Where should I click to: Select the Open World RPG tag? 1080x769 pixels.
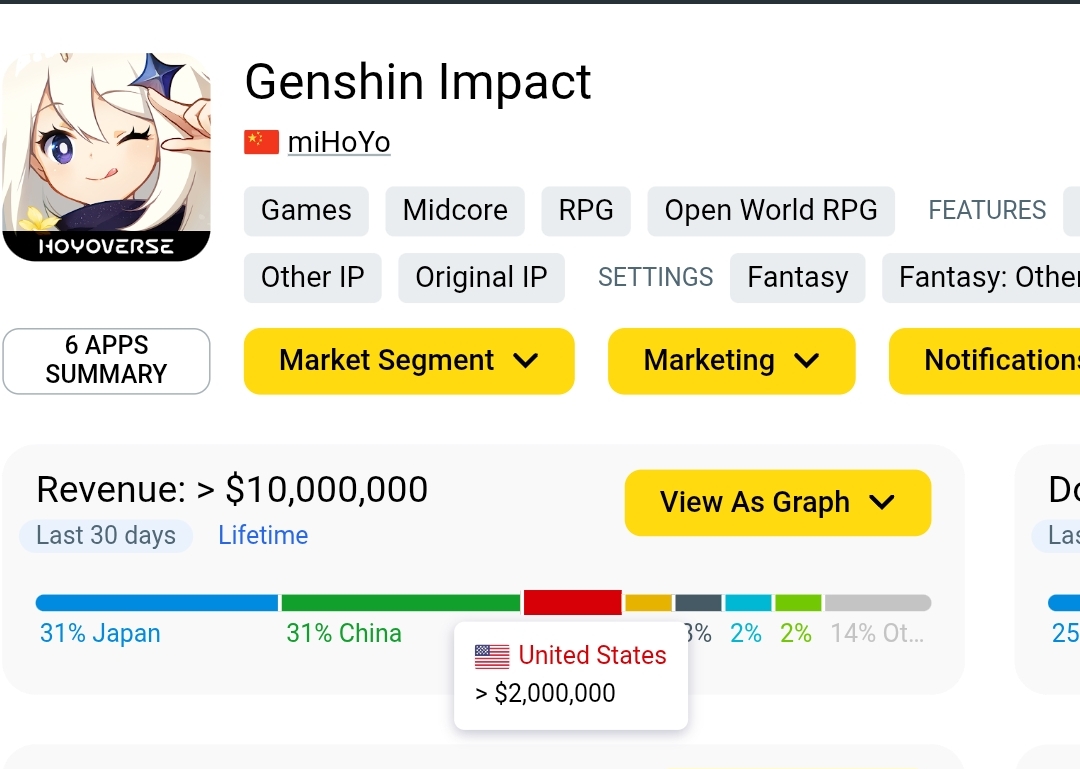click(771, 211)
